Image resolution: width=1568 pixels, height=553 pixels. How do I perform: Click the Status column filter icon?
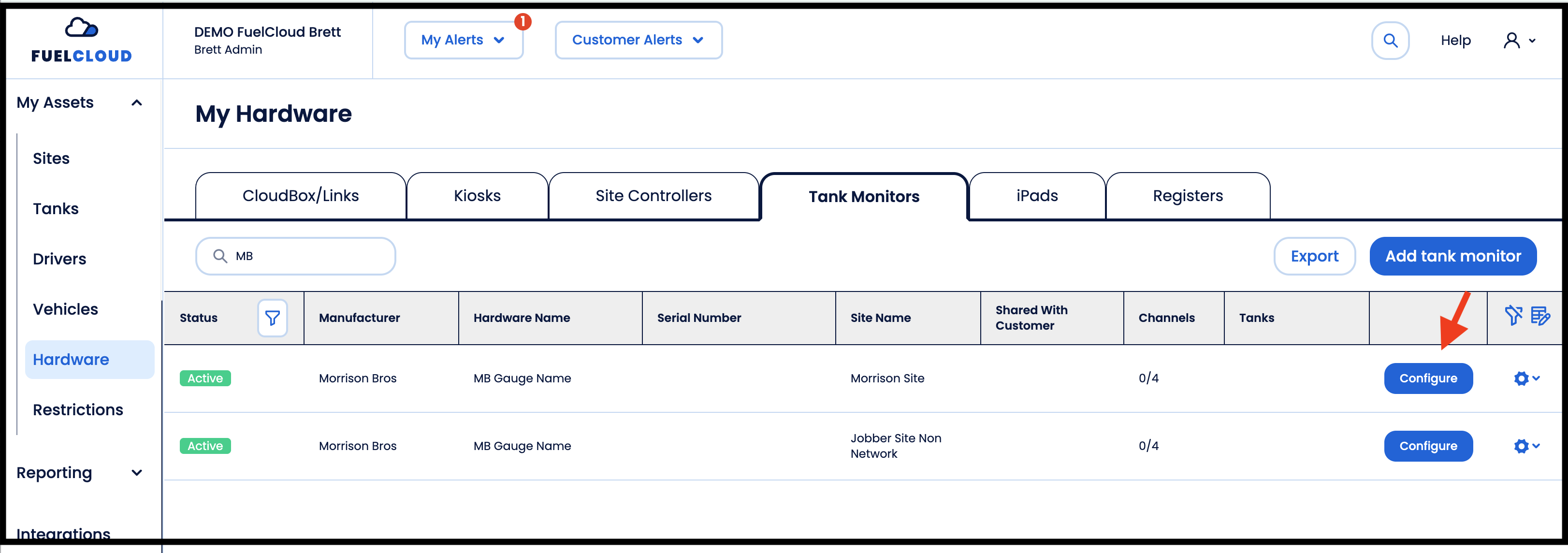click(272, 318)
